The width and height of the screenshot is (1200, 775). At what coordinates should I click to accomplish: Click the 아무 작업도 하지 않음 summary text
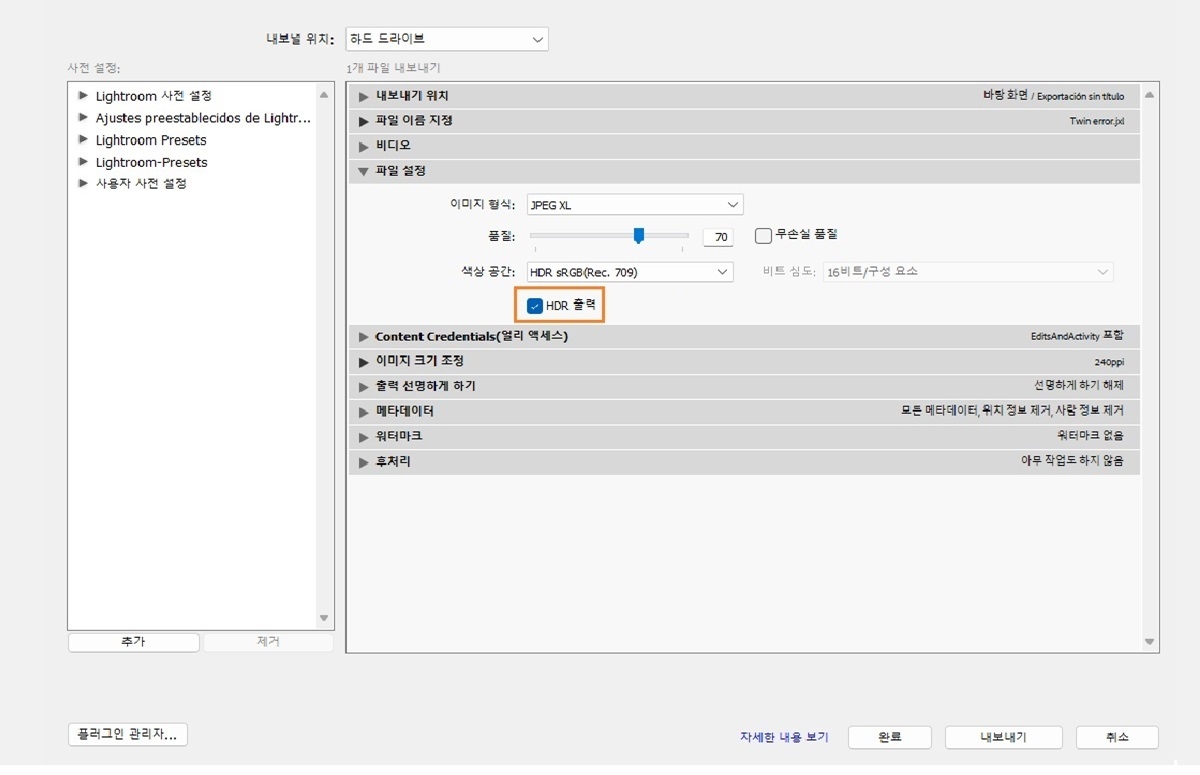coord(1072,462)
